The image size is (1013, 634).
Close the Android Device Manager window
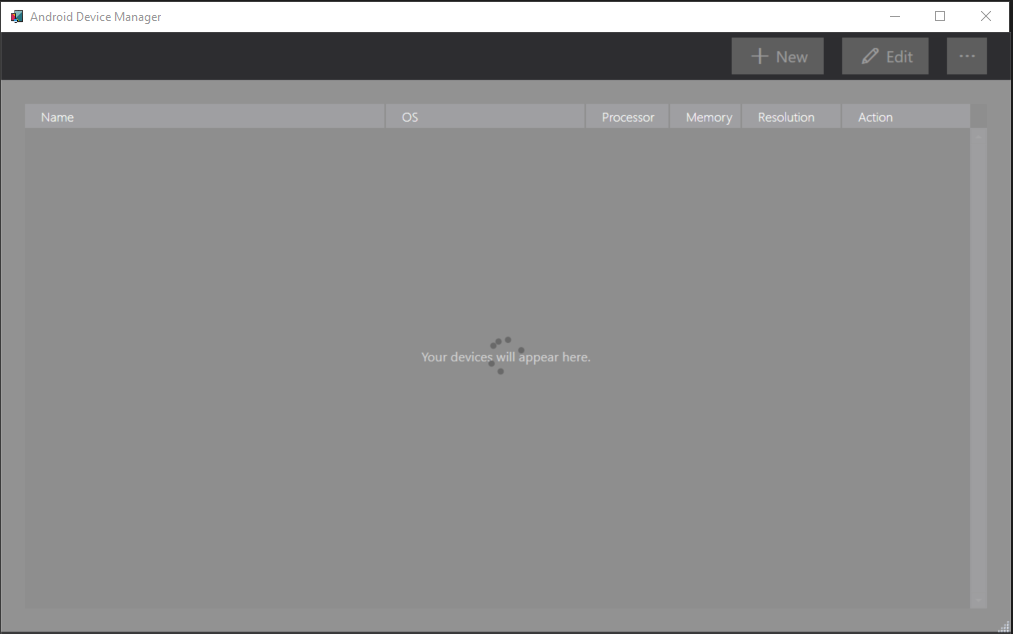point(986,16)
